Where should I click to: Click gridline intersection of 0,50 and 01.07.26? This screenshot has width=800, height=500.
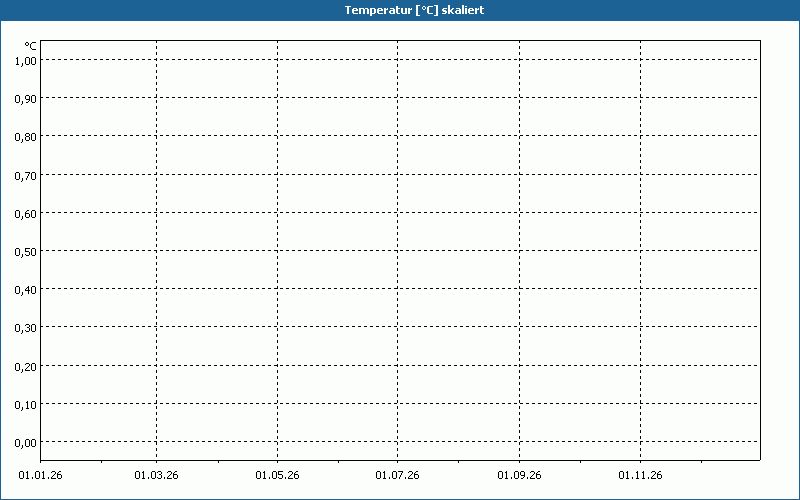tap(397, 250)
